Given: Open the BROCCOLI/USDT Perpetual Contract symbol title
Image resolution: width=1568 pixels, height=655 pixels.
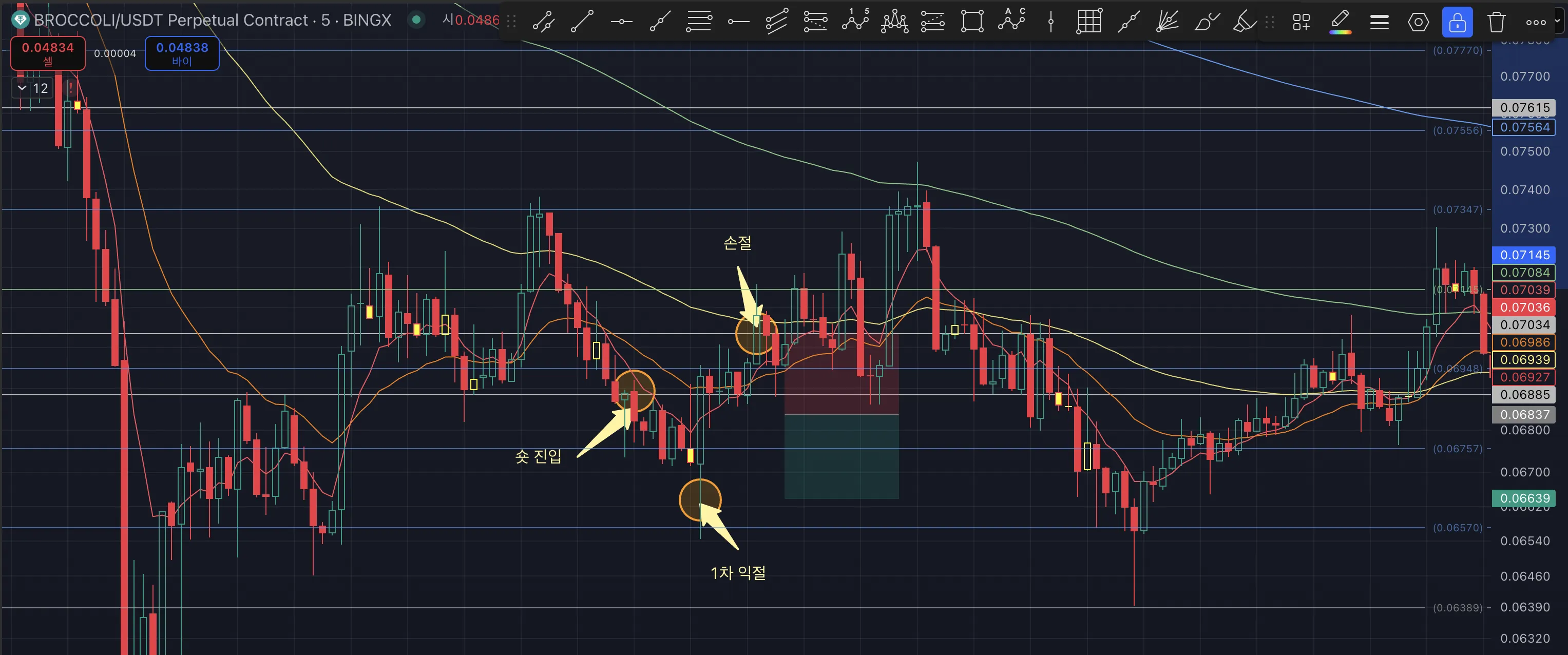Looking at the screenshot, I should (213, 20).
